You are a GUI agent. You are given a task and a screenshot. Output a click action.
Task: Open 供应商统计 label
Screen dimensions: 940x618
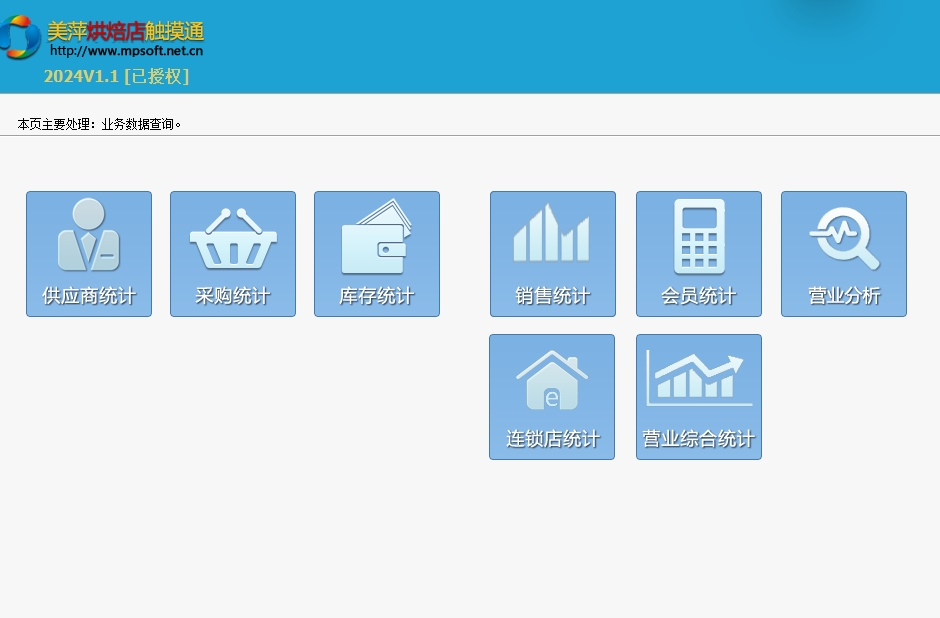(x=89, y=297)
